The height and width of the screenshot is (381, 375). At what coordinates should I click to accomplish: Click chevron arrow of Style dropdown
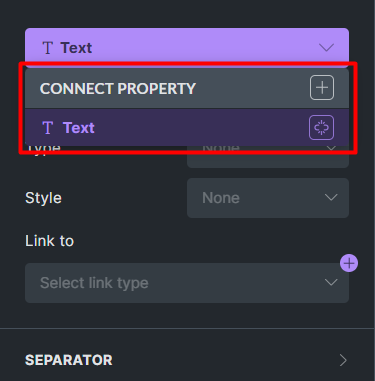[x=331, y=198]
